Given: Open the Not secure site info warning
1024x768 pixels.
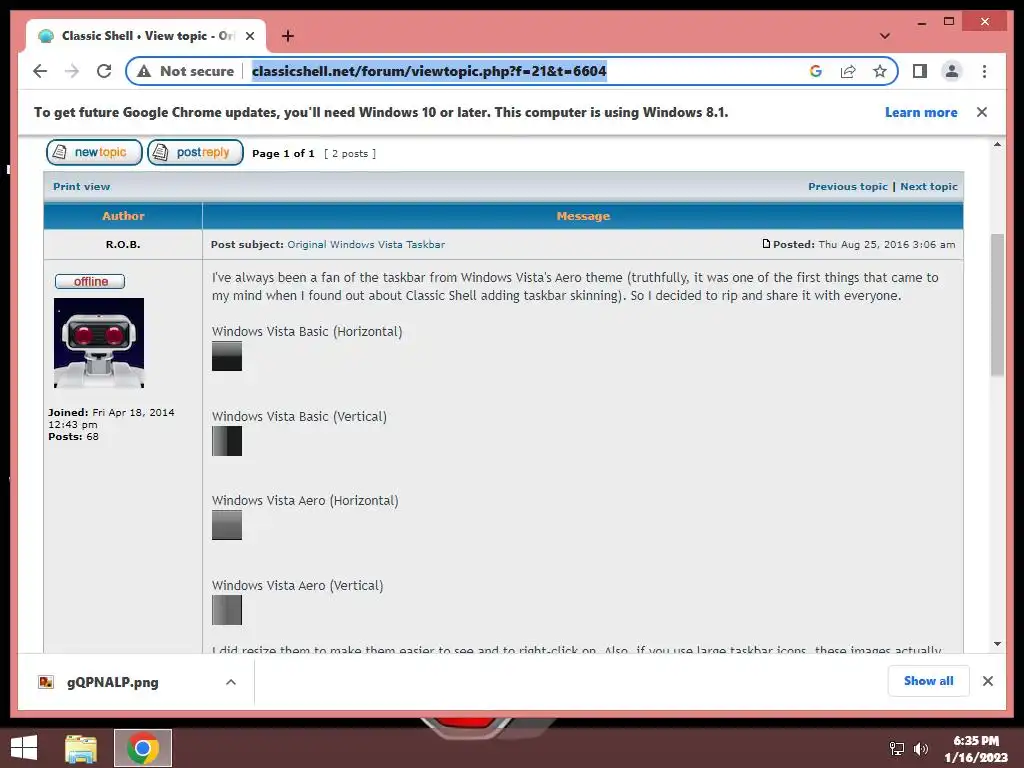Looking at the screenshot, I should tap(186, 71).
